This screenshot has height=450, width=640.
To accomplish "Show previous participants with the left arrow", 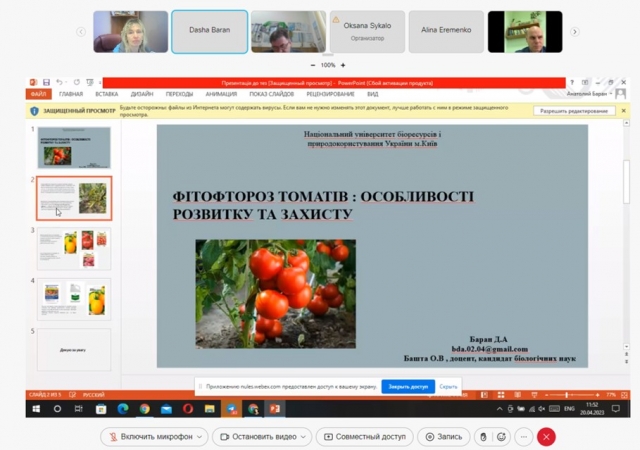I will (x=81, y=32).
